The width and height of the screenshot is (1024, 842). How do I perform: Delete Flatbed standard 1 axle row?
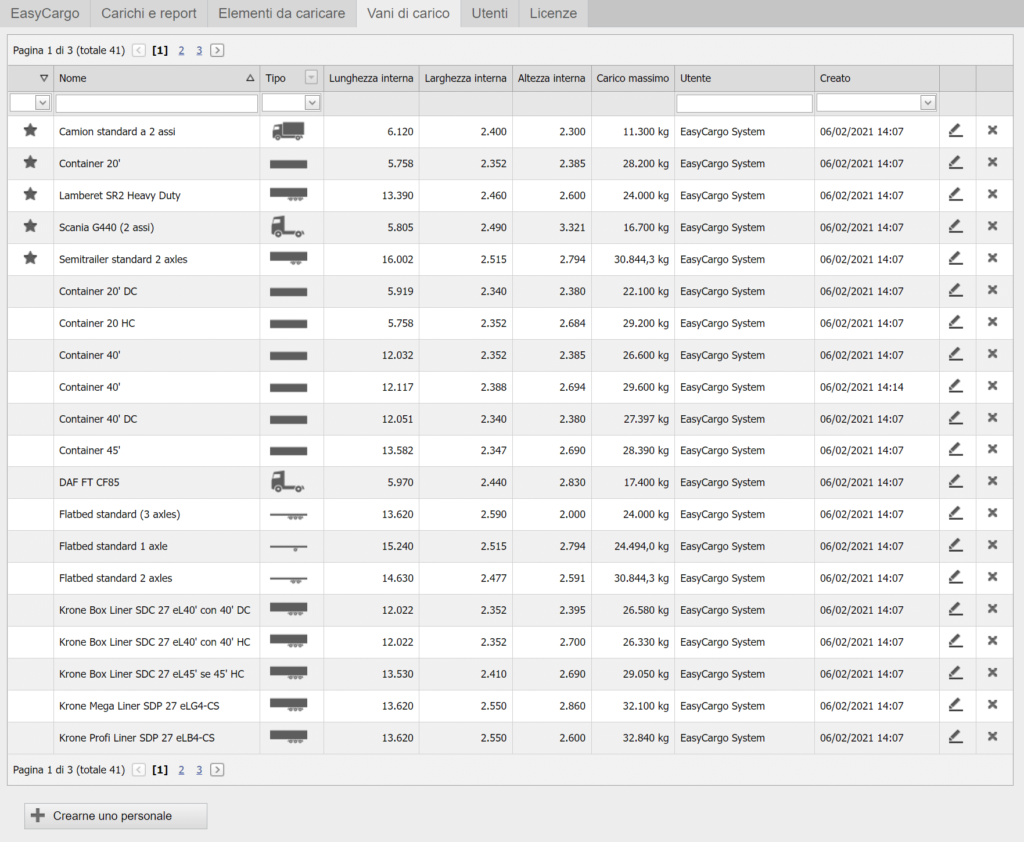[x=992, y=545]
